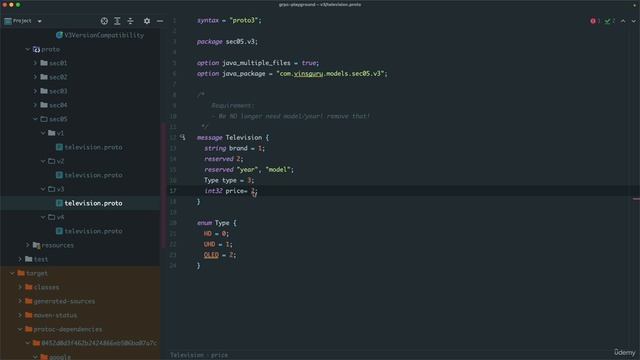Click 'int32' on the price field line

click(213, 191)
